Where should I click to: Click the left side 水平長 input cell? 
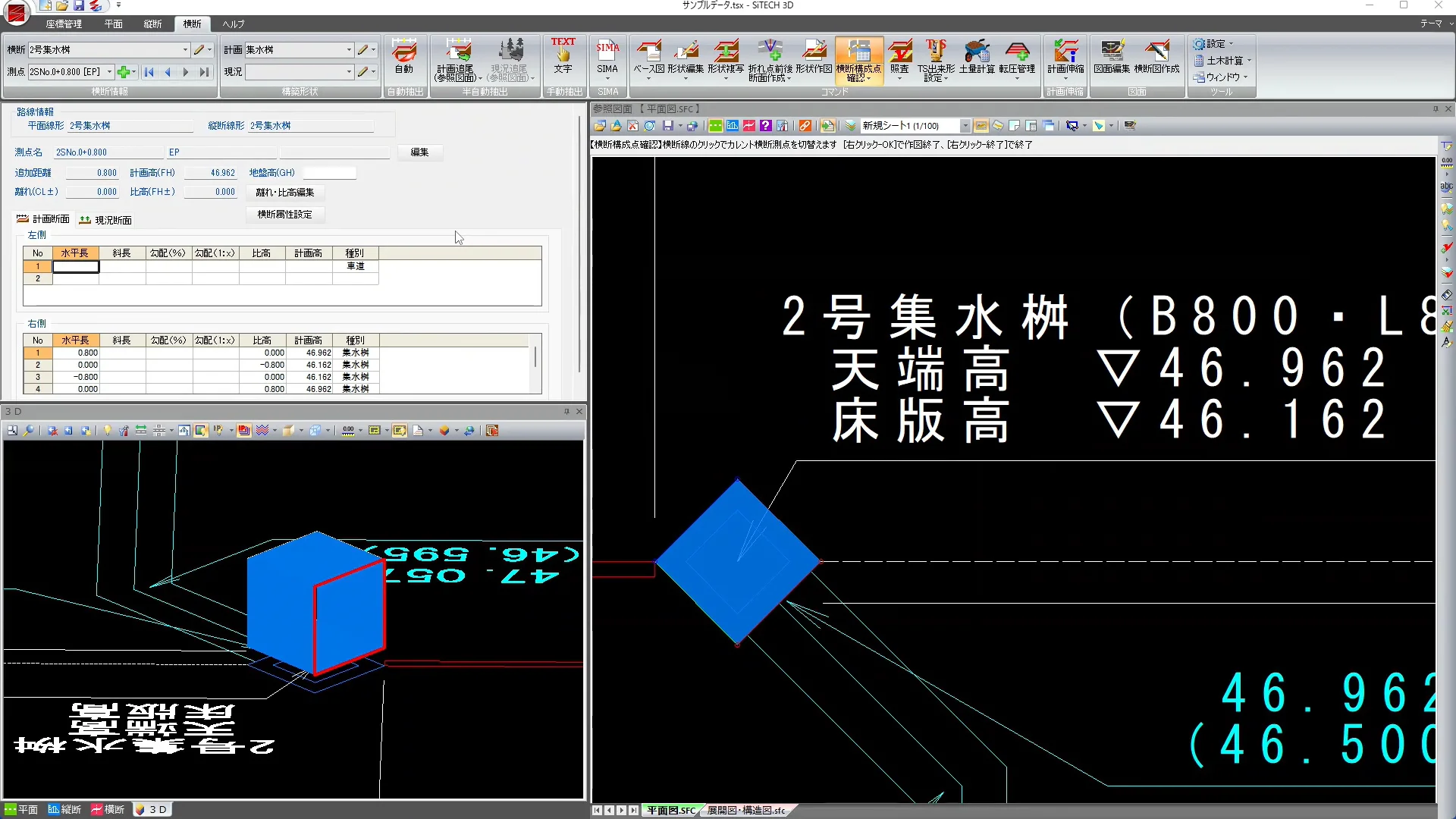76,266
